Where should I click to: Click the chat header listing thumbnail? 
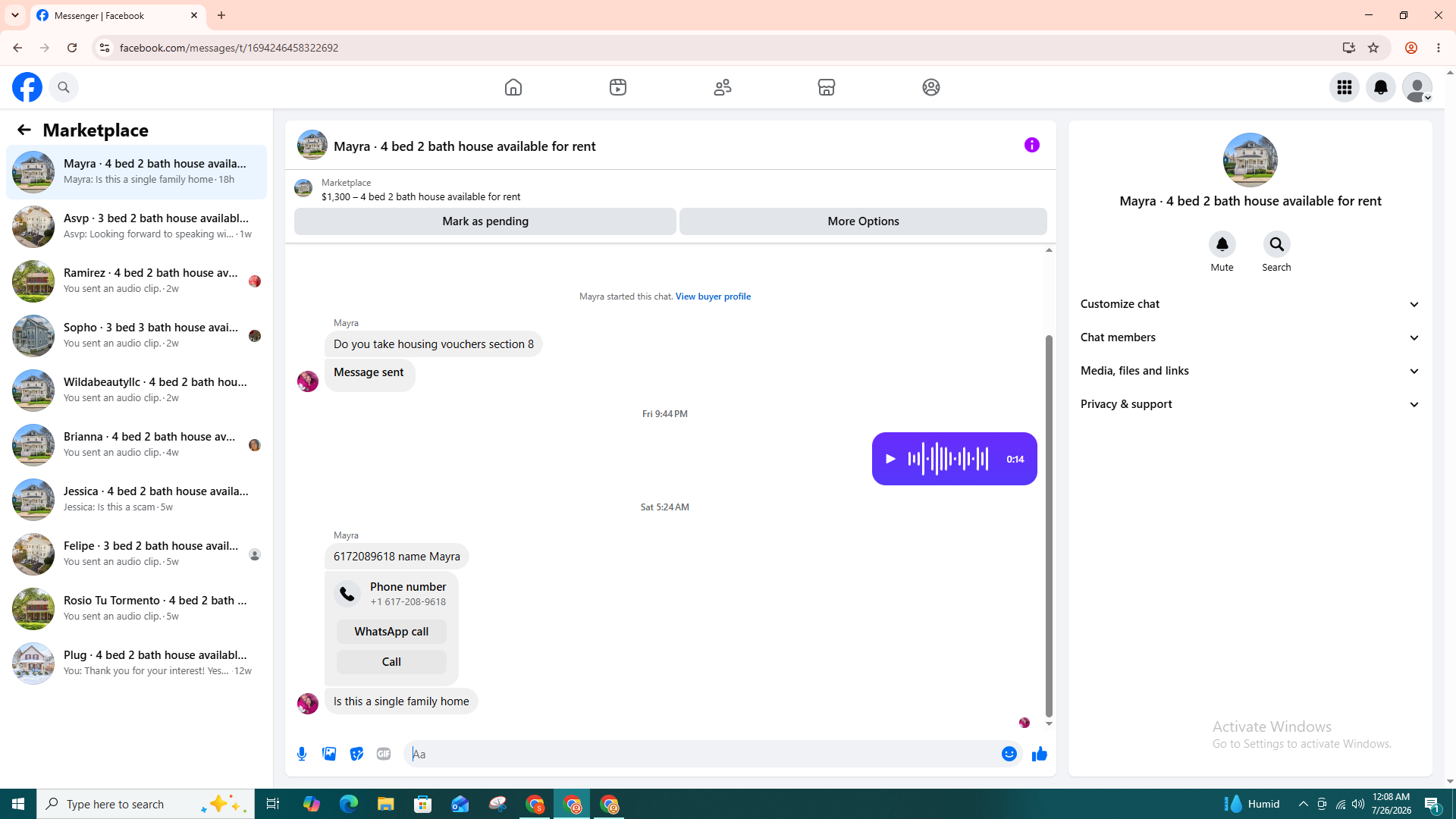pyautogui.click(x=312, y=145)
